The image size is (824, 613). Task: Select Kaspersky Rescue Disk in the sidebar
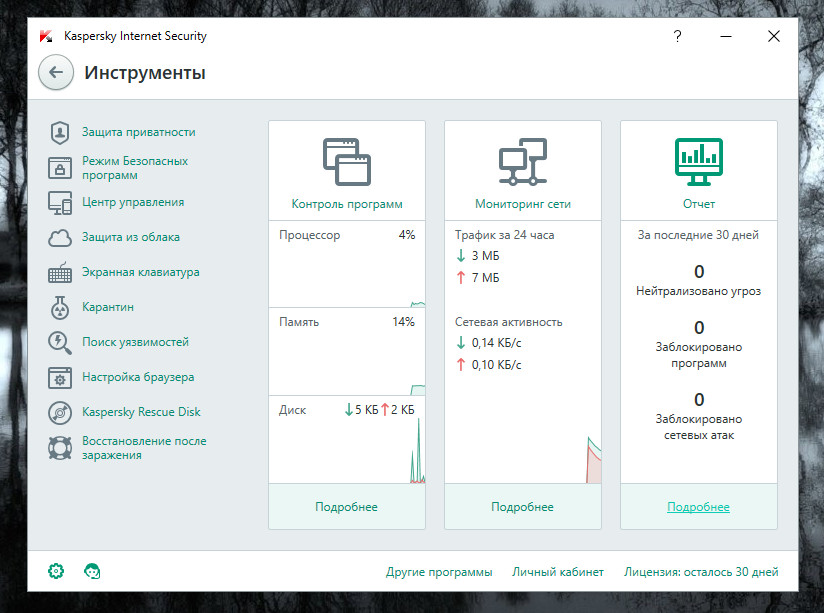(x=141, y=412)
